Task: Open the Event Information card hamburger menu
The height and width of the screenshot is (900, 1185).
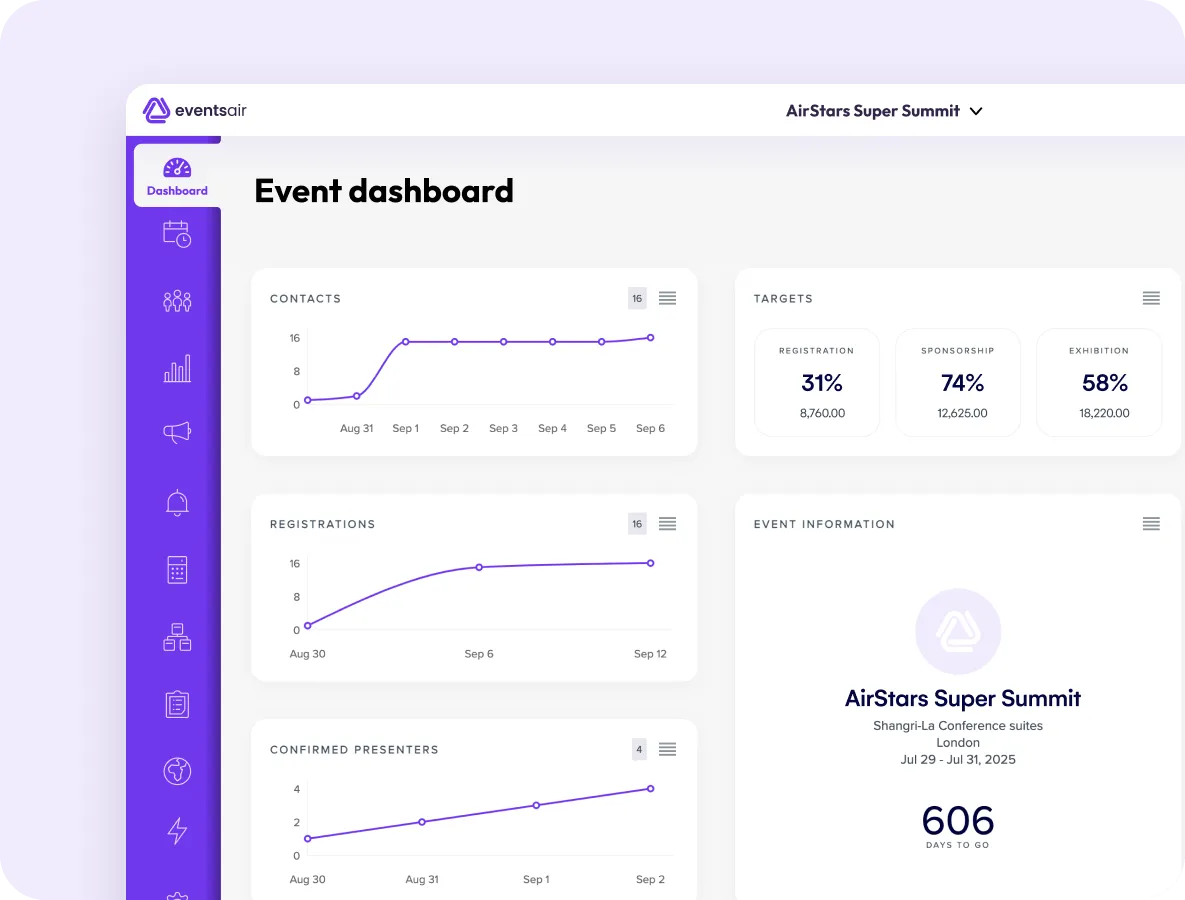Action: 1151,524
